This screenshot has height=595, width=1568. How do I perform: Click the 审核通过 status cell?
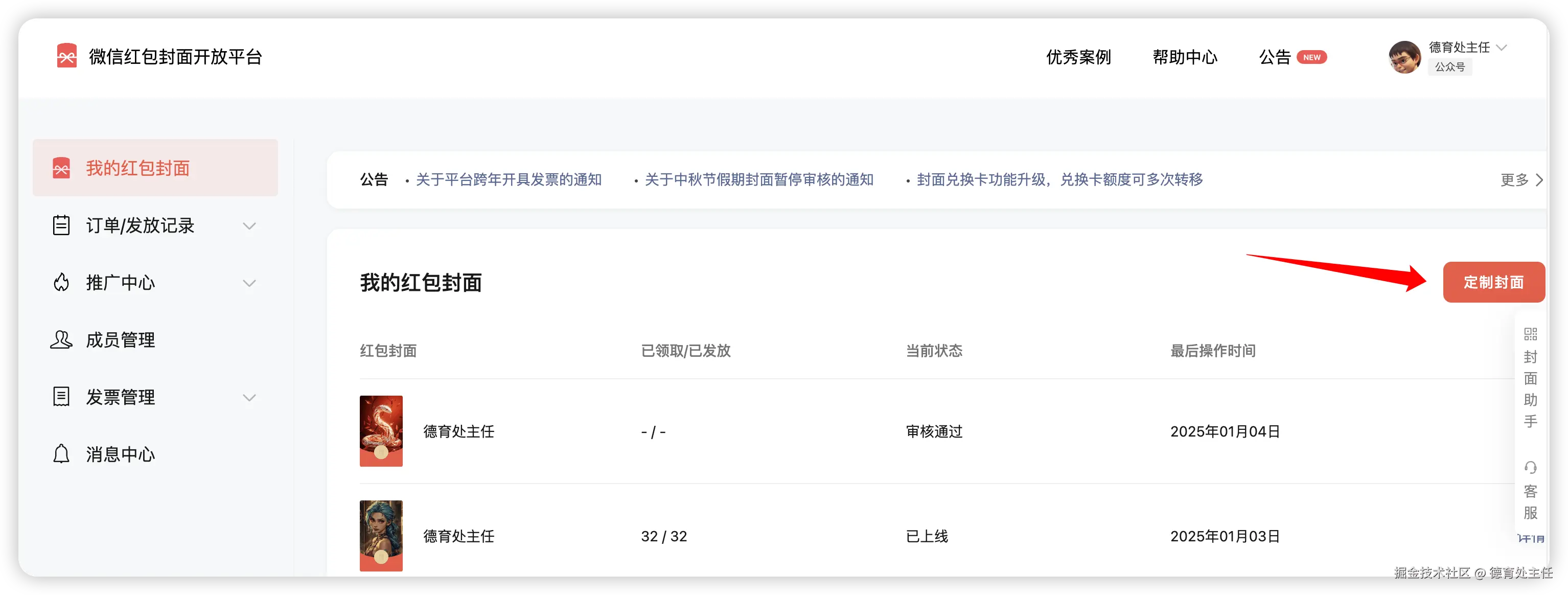tap(934, 432)
